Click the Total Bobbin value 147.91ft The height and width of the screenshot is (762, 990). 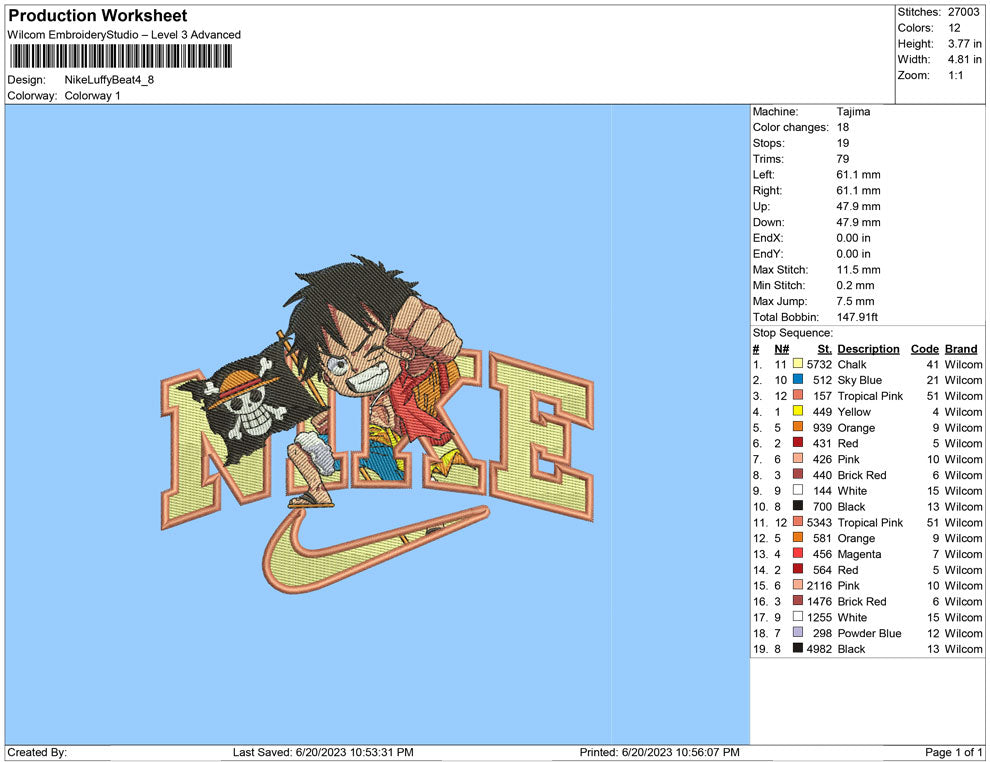[857, 317]
